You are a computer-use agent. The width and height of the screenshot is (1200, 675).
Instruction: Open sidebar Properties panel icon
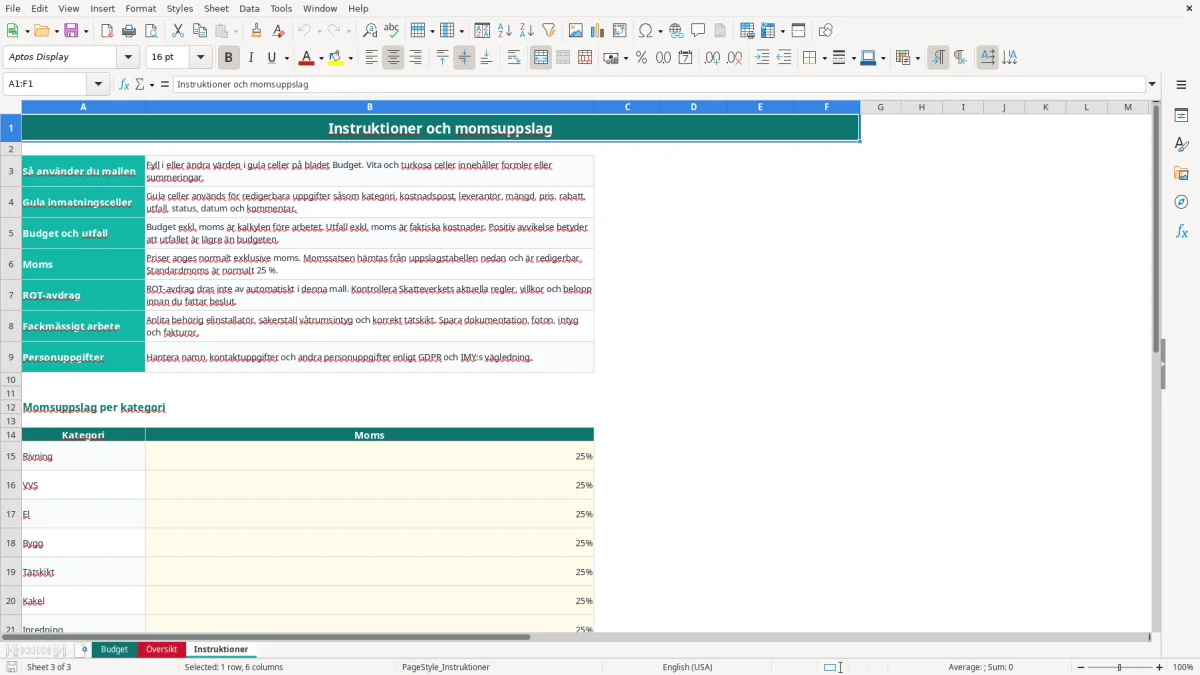(1181, 115)
